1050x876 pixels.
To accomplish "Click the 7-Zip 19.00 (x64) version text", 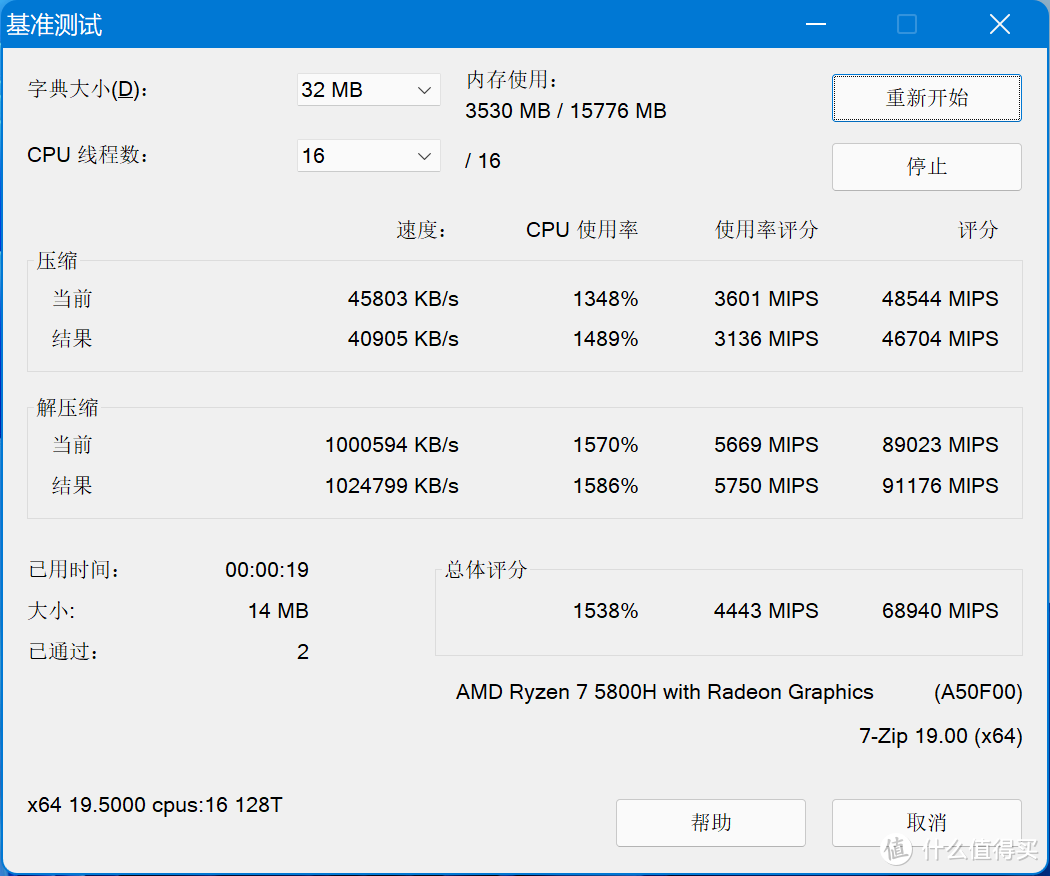I will pos(940,736).
